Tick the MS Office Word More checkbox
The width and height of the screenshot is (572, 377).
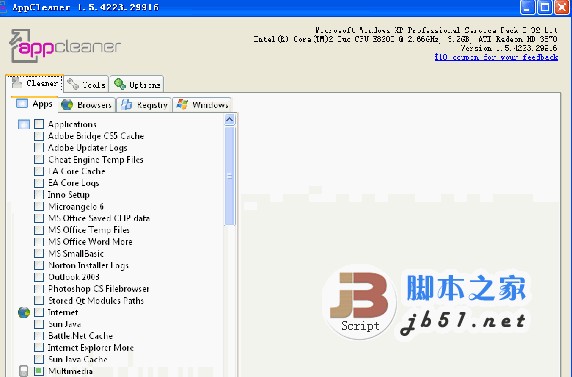point(39,242)
